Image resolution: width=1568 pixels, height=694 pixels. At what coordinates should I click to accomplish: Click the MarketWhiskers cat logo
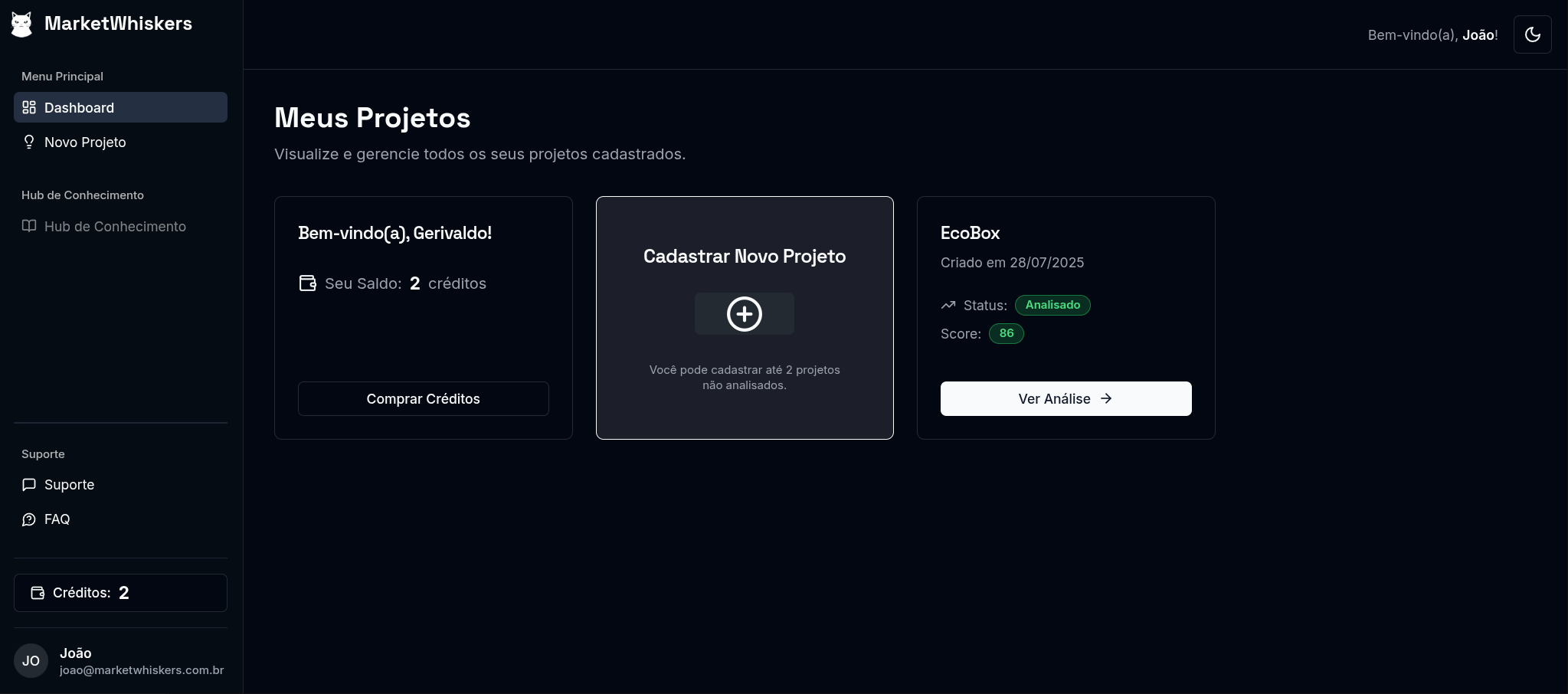[21, 25]
